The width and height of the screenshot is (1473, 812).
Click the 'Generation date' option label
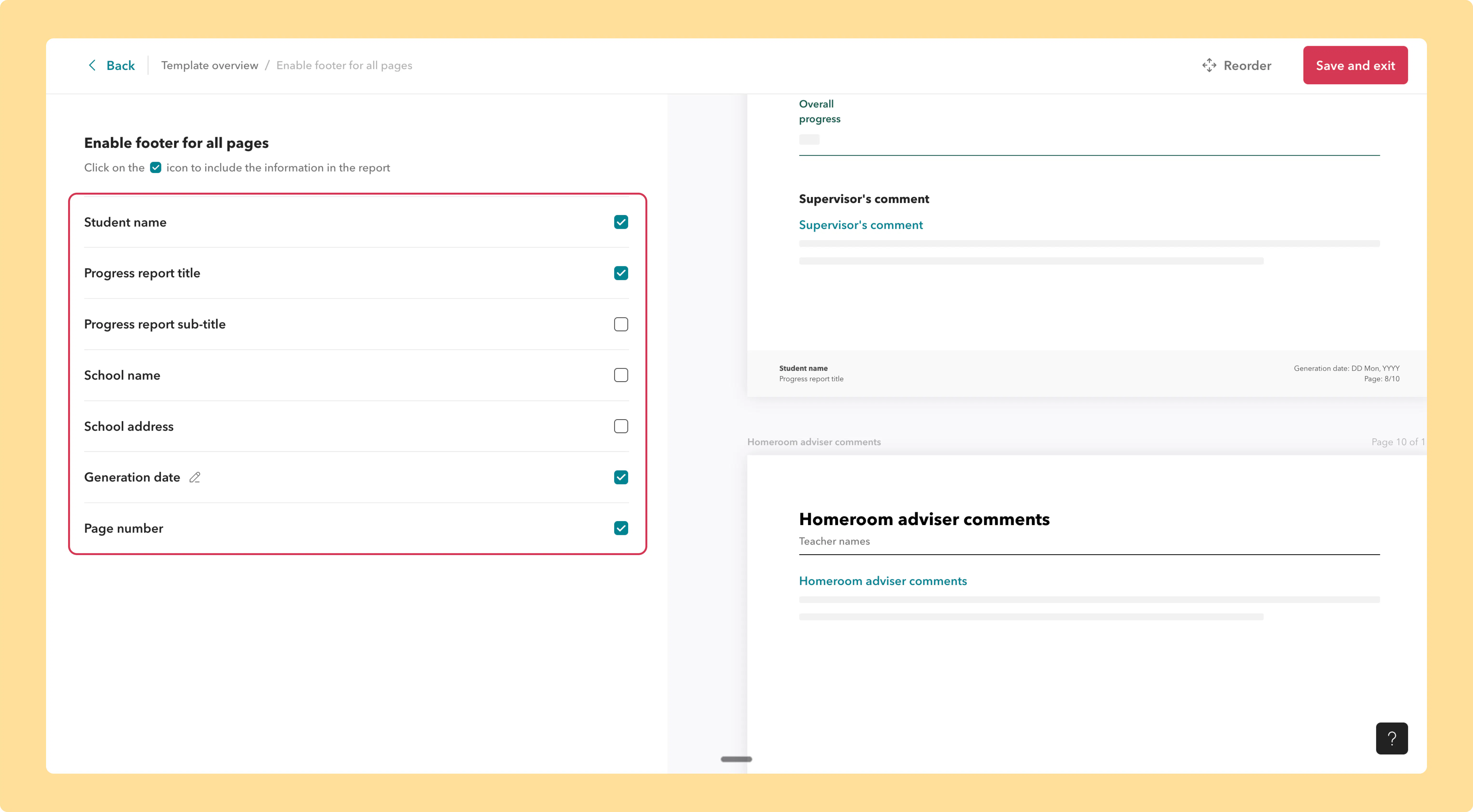132,477
